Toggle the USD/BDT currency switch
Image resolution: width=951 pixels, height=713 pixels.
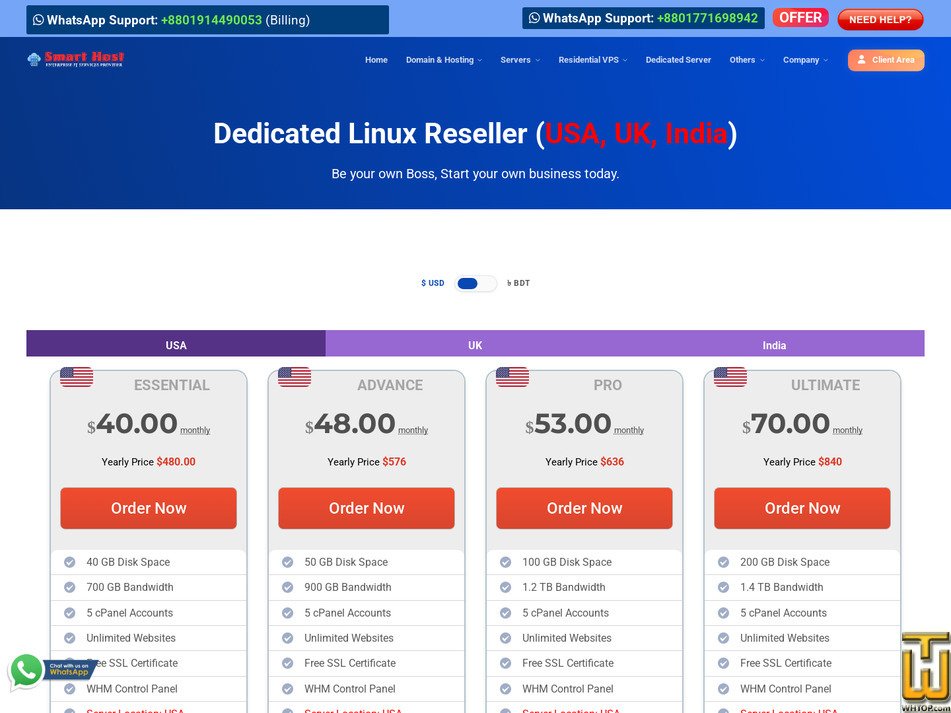click(x=476, y=283)
